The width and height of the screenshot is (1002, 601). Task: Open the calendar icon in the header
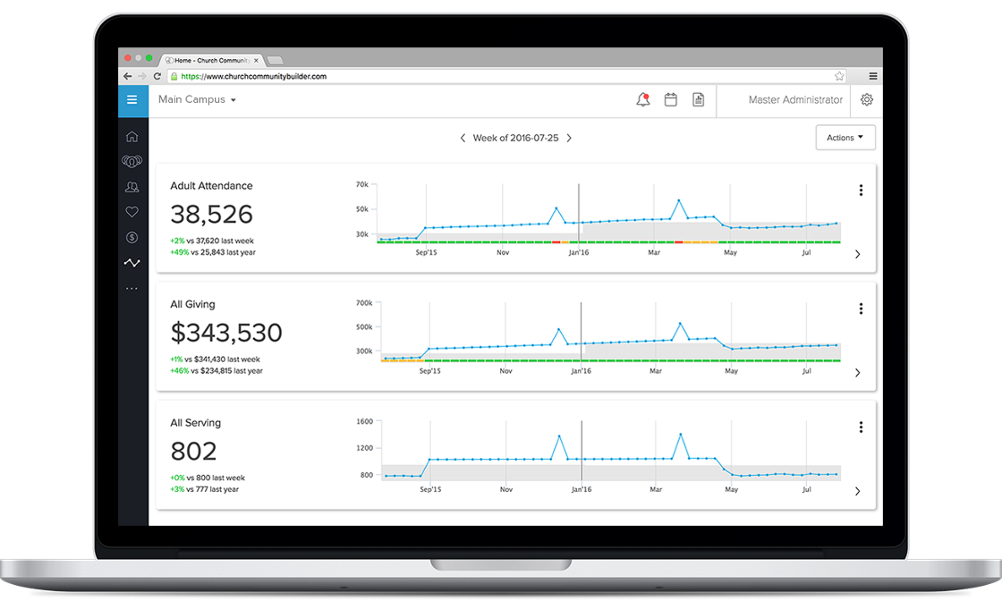click(670, 100)
